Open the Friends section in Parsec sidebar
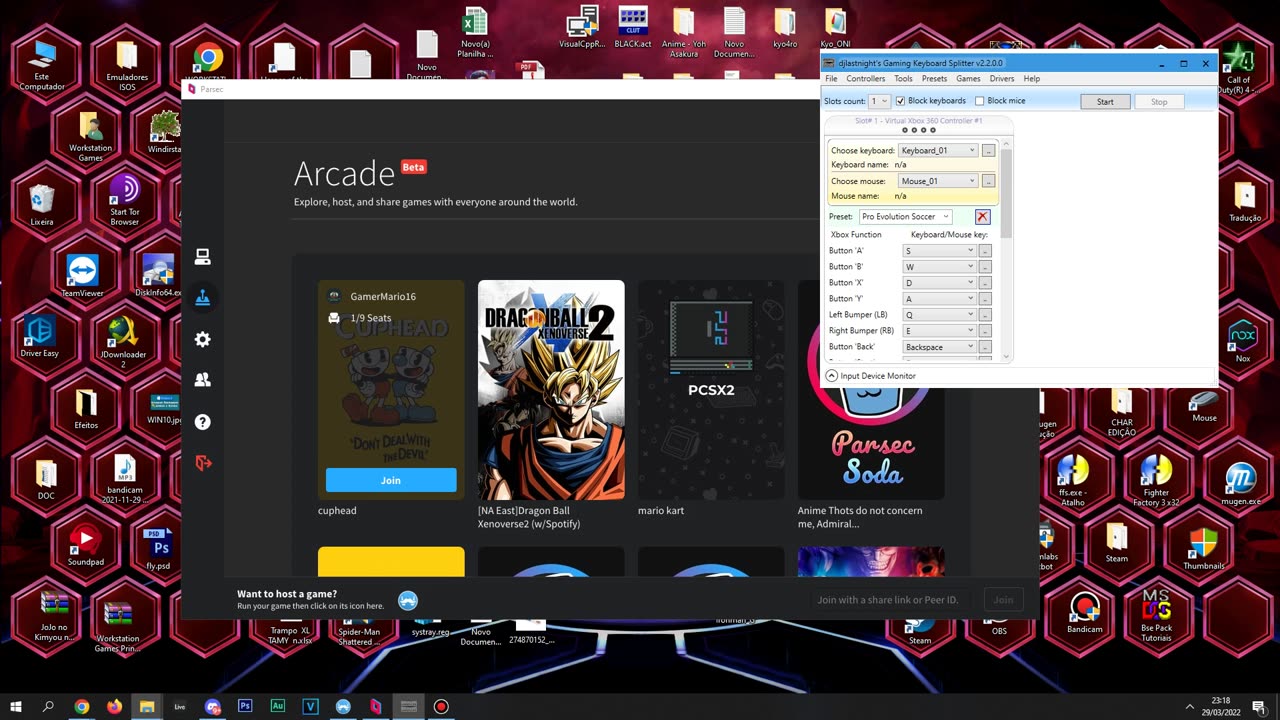The height and width of the screenshot is (720, 1280). tap(202, 380)
